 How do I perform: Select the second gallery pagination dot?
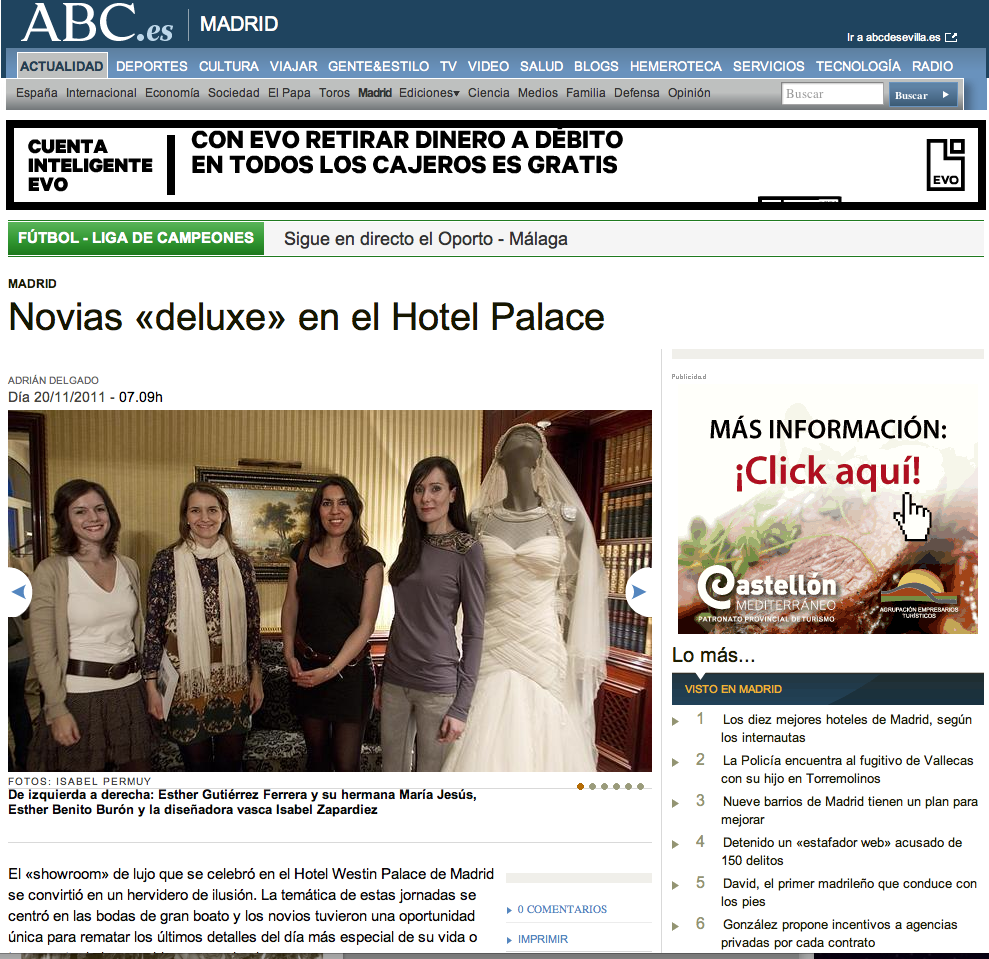point(592,786)
